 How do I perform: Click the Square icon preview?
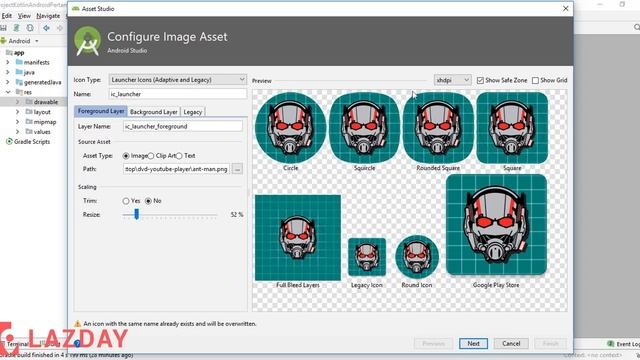[x=512, y=128]
